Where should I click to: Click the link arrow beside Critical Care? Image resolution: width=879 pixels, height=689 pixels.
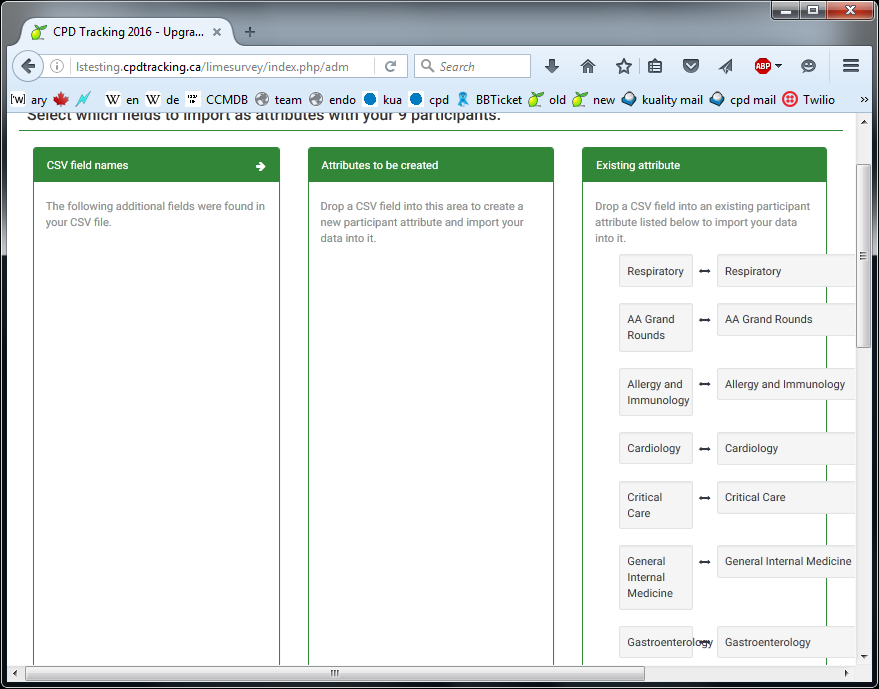pyautogui.click(x=705, y=498)
